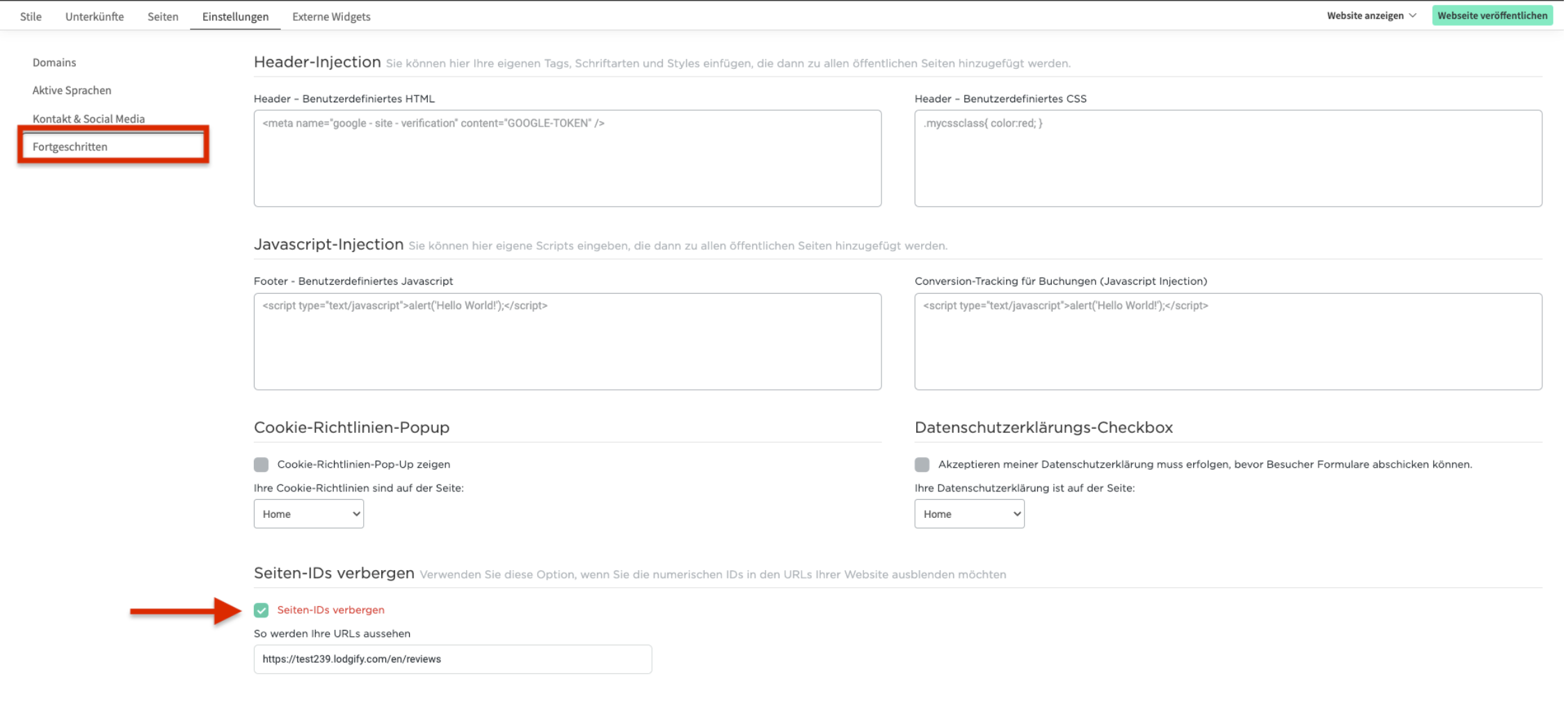Click Webseite veröffentlichen button
This screenshot has width=1568, height=703.
pyautogui.click(x=1492, y=15)
